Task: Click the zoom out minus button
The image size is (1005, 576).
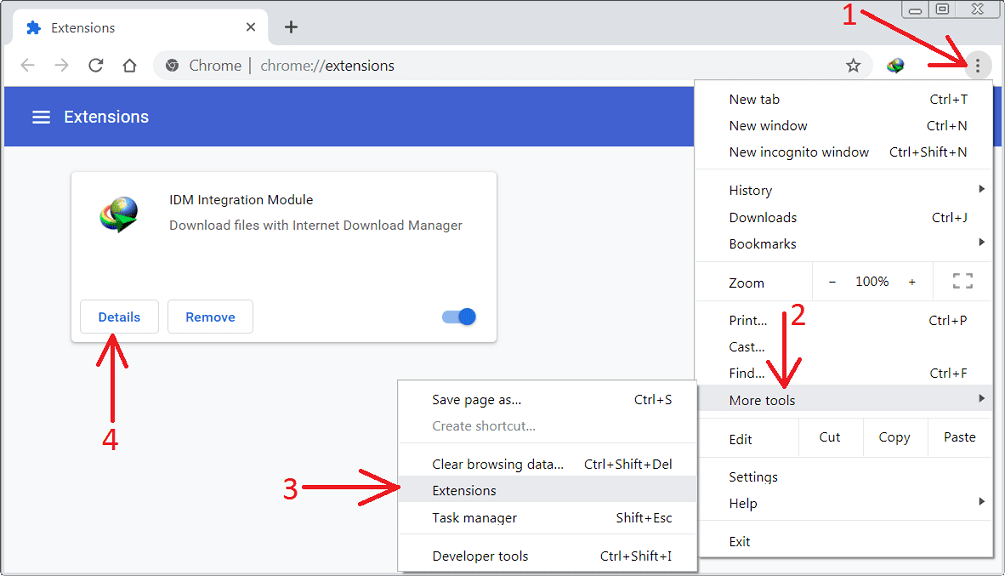Action: point(832,281)
